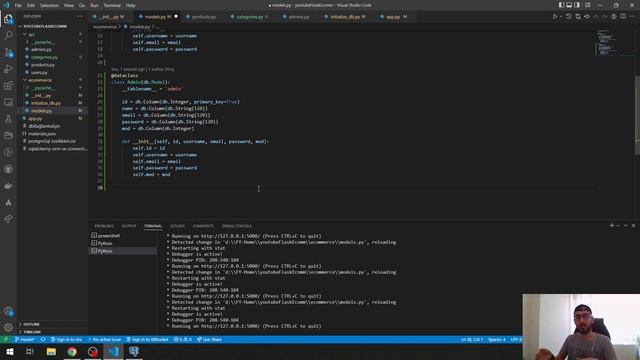Maximize the terminal panel size
The width and height of the screenshot is (640, 360).
(x=626, y=226)
